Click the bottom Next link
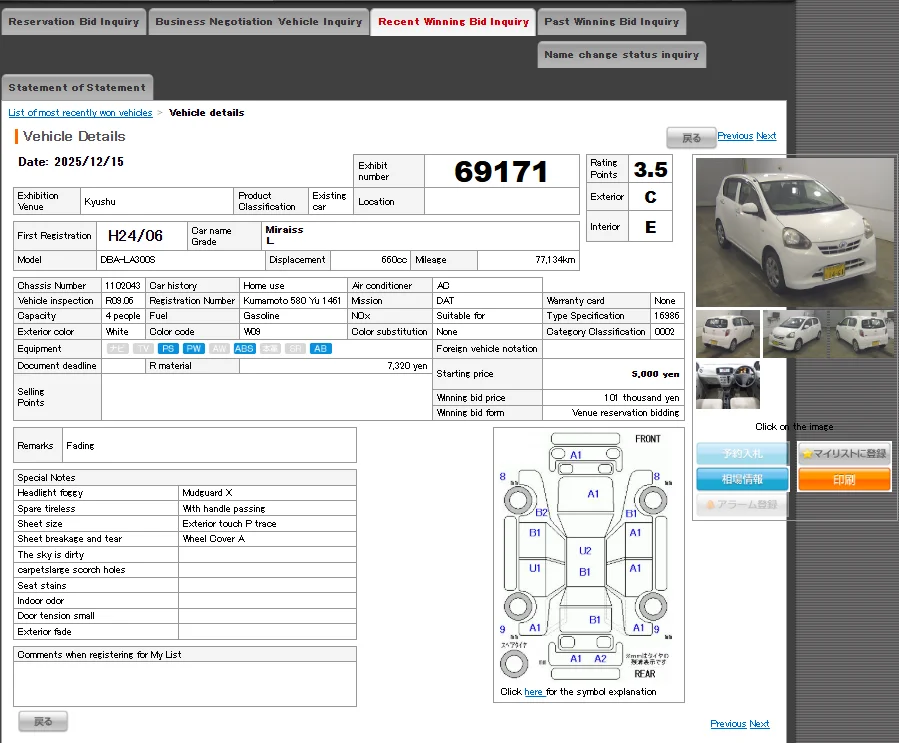Image resolution: width=899 pixels, height=743 pixels. pyautogui.click(x=759, y=724)
